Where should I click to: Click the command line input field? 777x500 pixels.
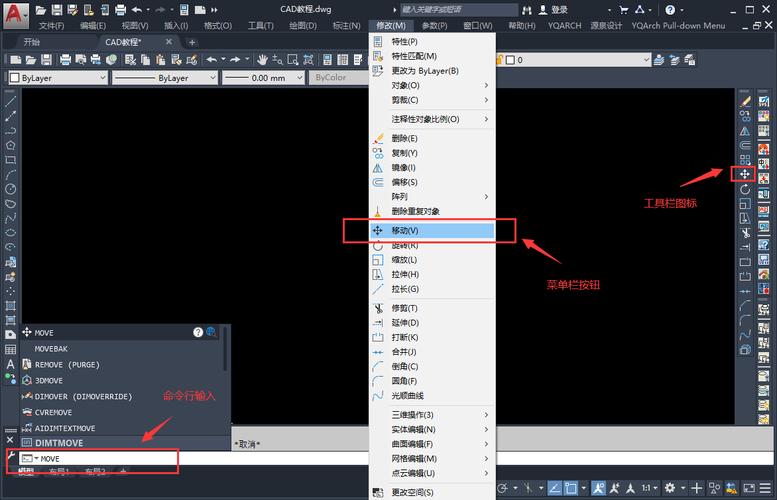[110, 458]
